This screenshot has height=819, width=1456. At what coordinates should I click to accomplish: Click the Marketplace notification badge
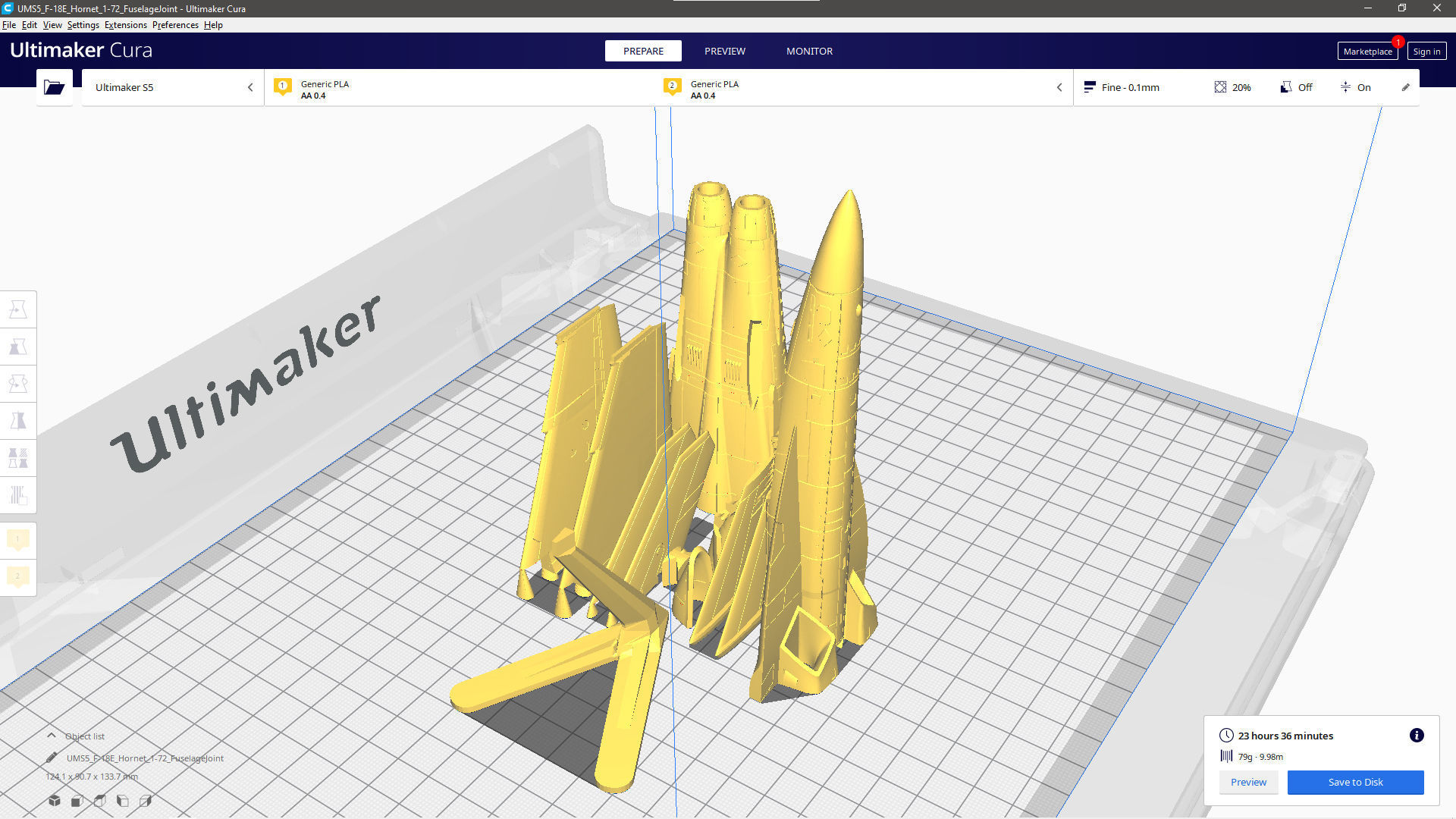(1398, 42)
